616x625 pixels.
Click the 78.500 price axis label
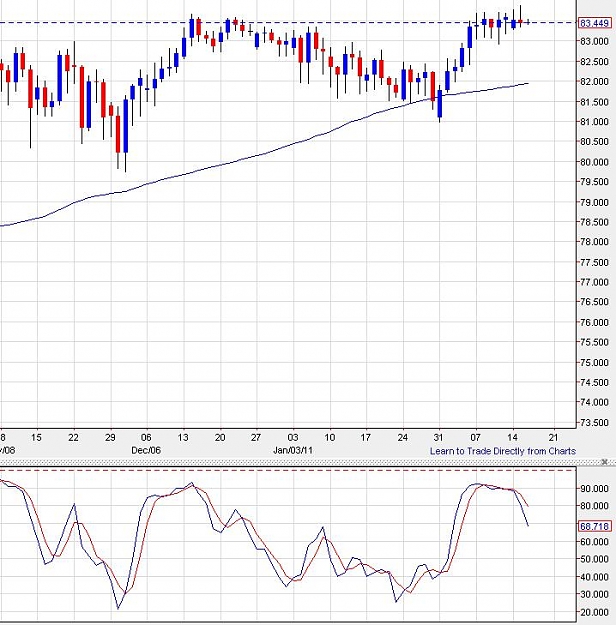594,222
